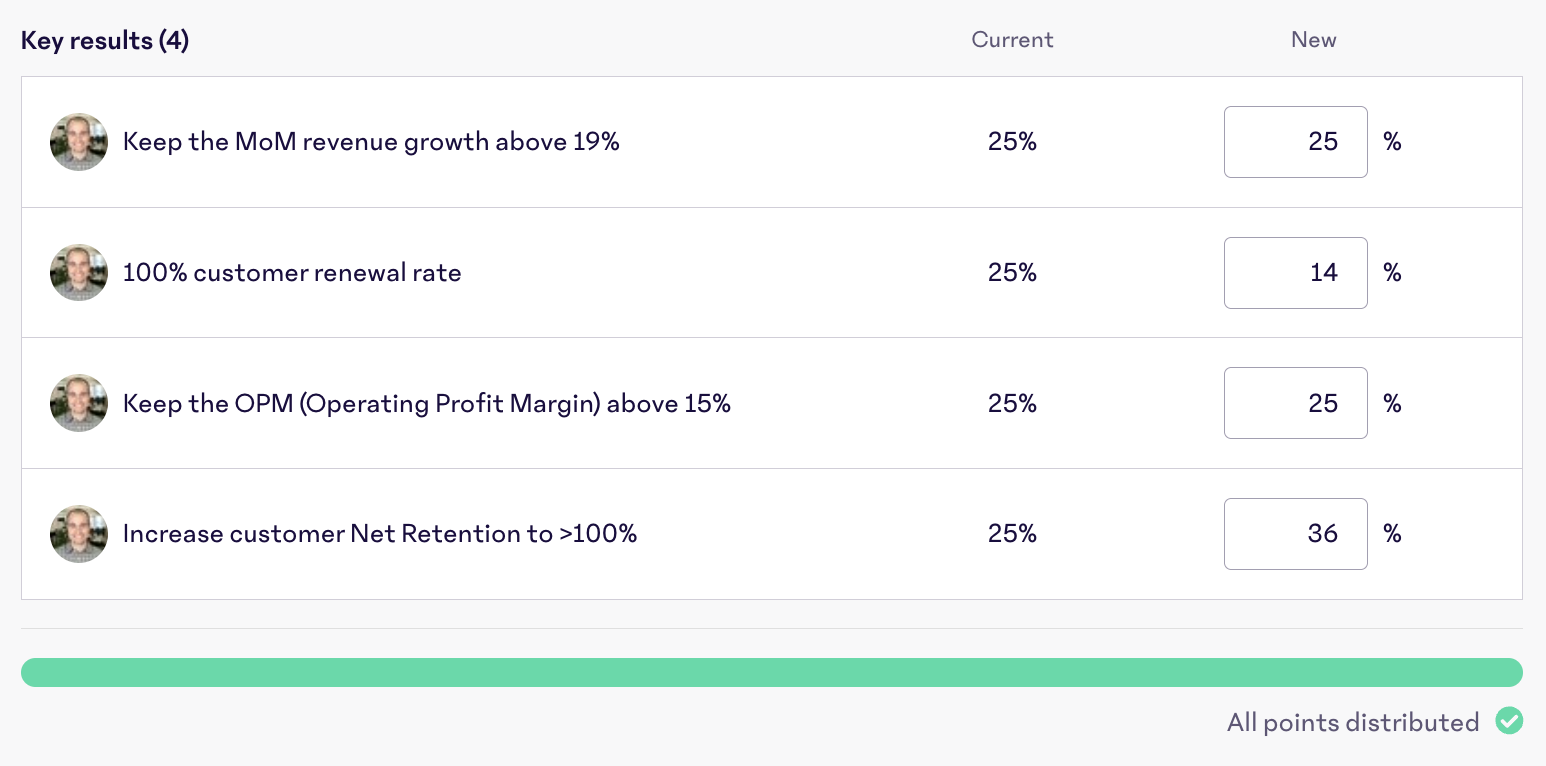
Task: Click the "New" column header
Action: 1313,40
